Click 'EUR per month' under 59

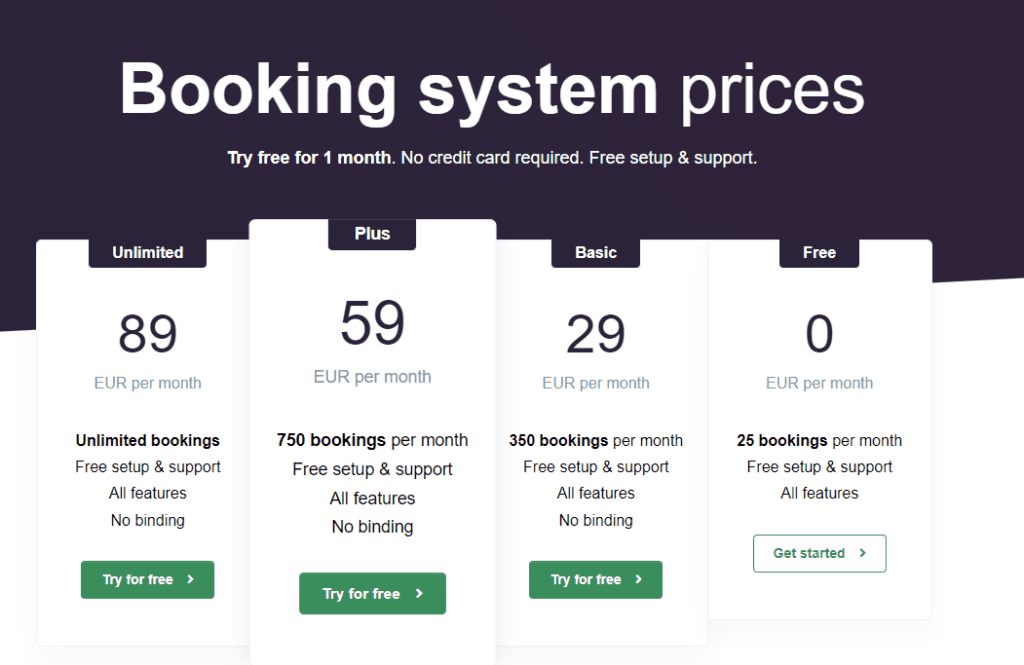[372, 377]
